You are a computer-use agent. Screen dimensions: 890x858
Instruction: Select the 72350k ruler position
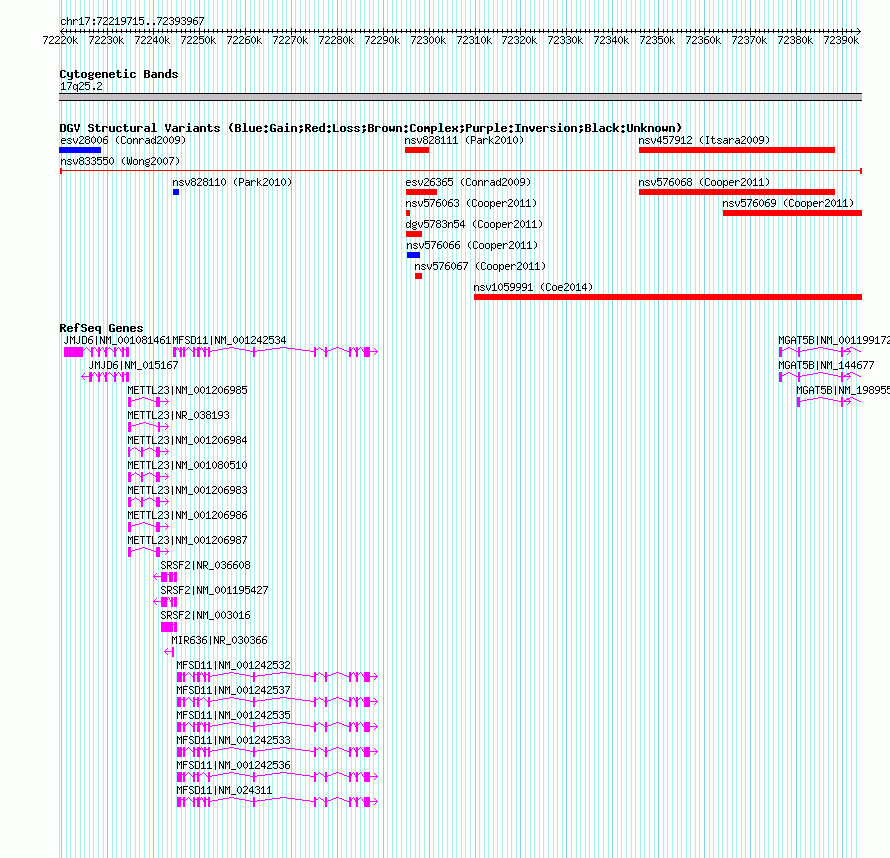click(657, 40)
